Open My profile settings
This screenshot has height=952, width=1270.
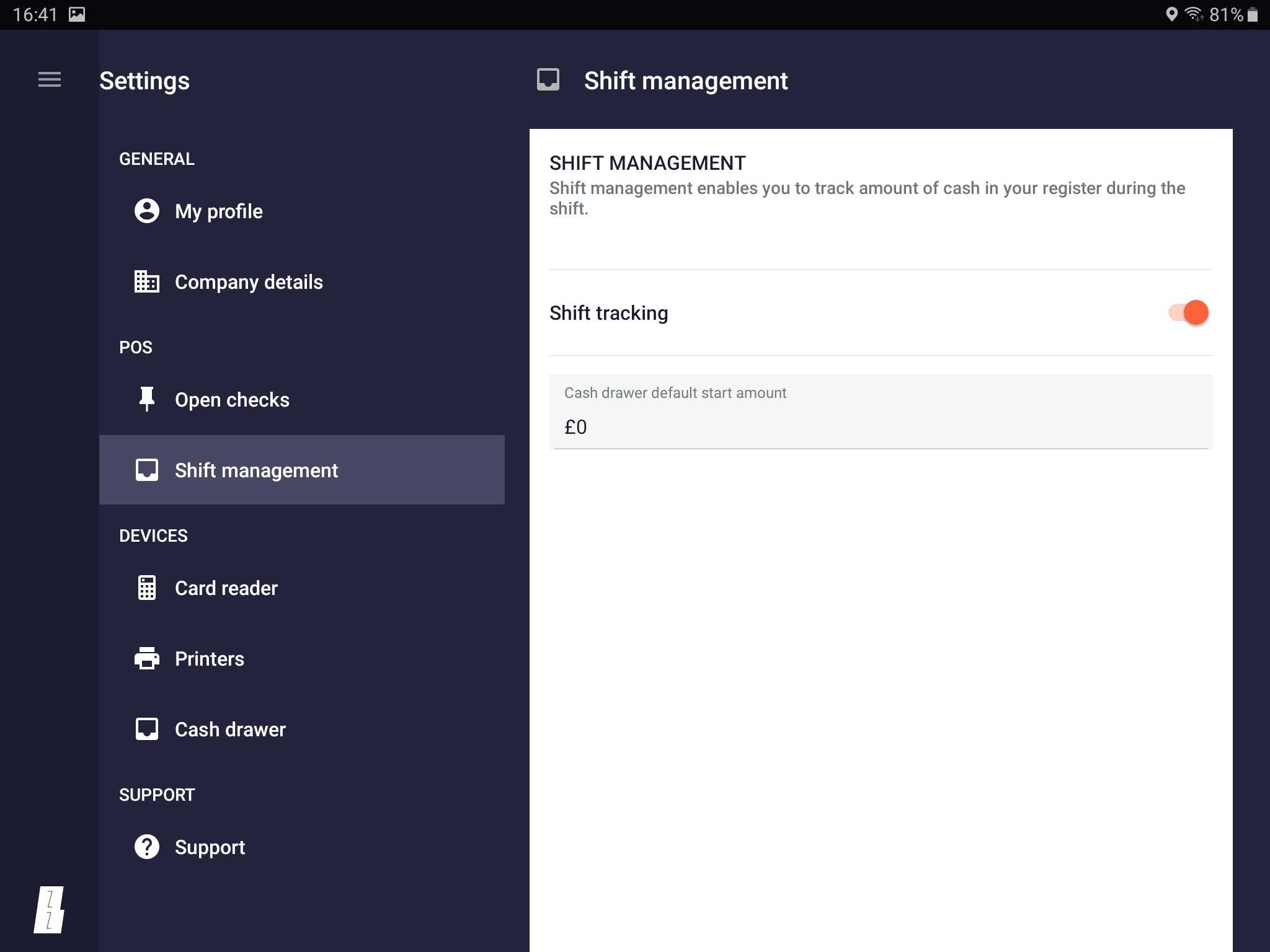(x=302, y=211)
